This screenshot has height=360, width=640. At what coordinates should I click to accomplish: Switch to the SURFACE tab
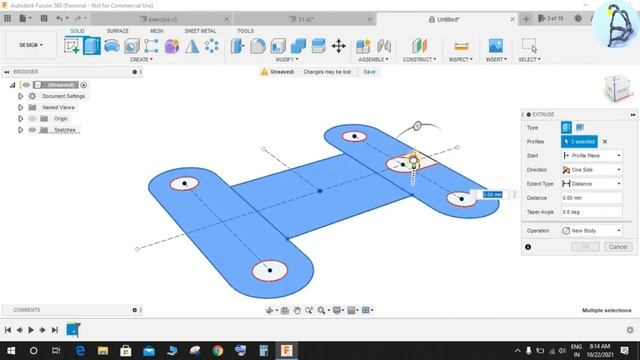[x=118, y=31]
